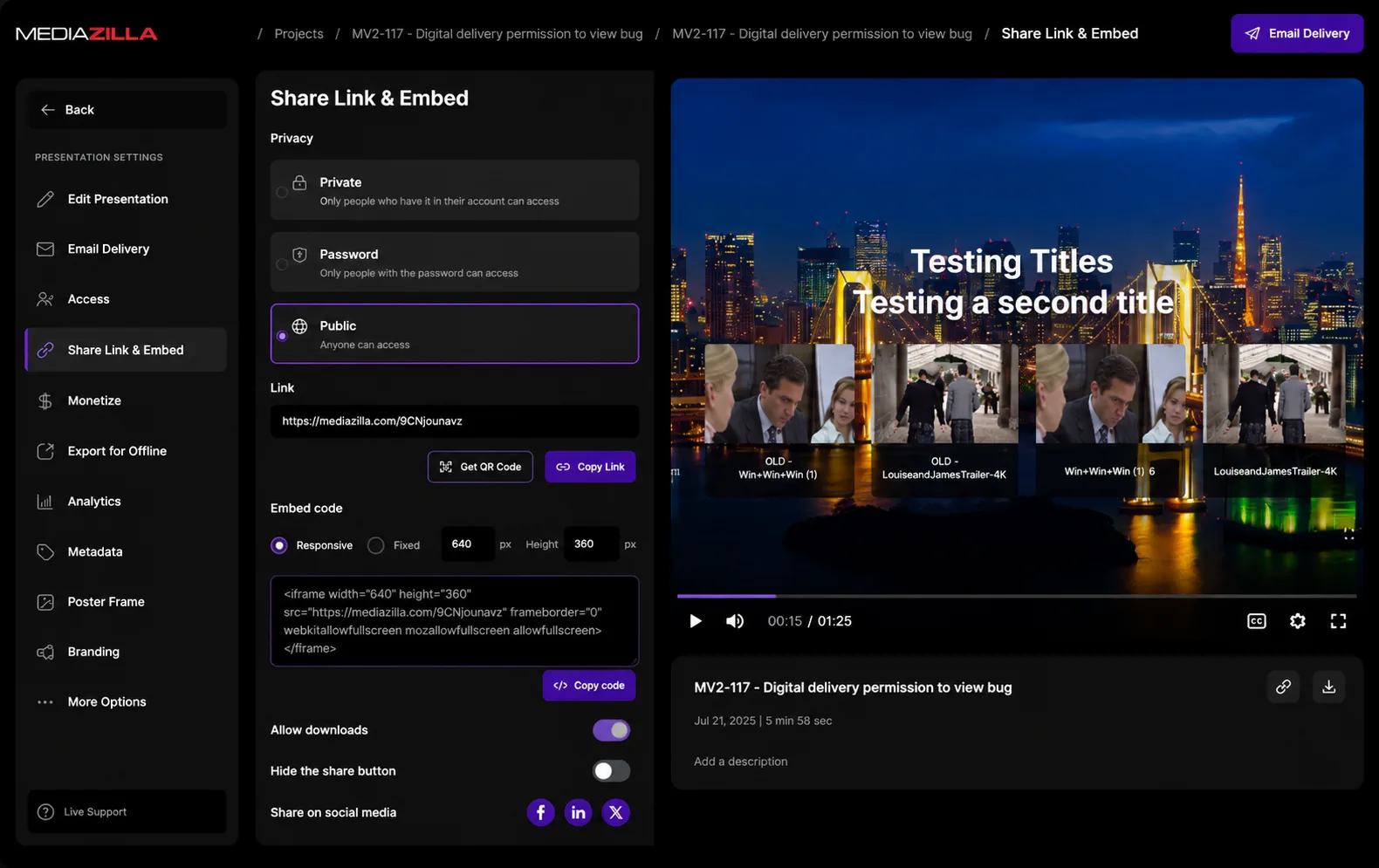Click the embed Height field showing 360

pyautogui.click(x=591, y=544)
